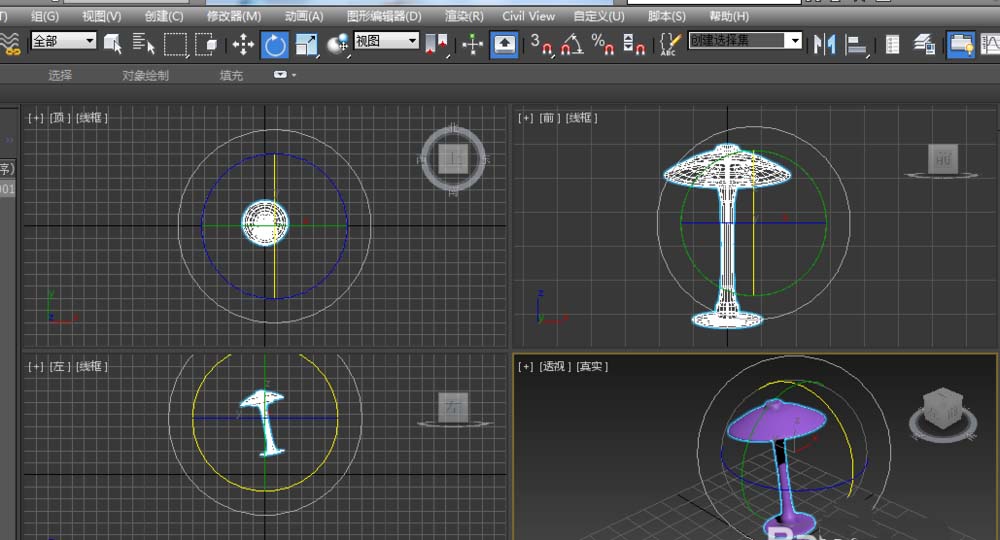The image size is (1000, 540).
Task: Open the 自定义(U) menu
Action: coord(599,16)
